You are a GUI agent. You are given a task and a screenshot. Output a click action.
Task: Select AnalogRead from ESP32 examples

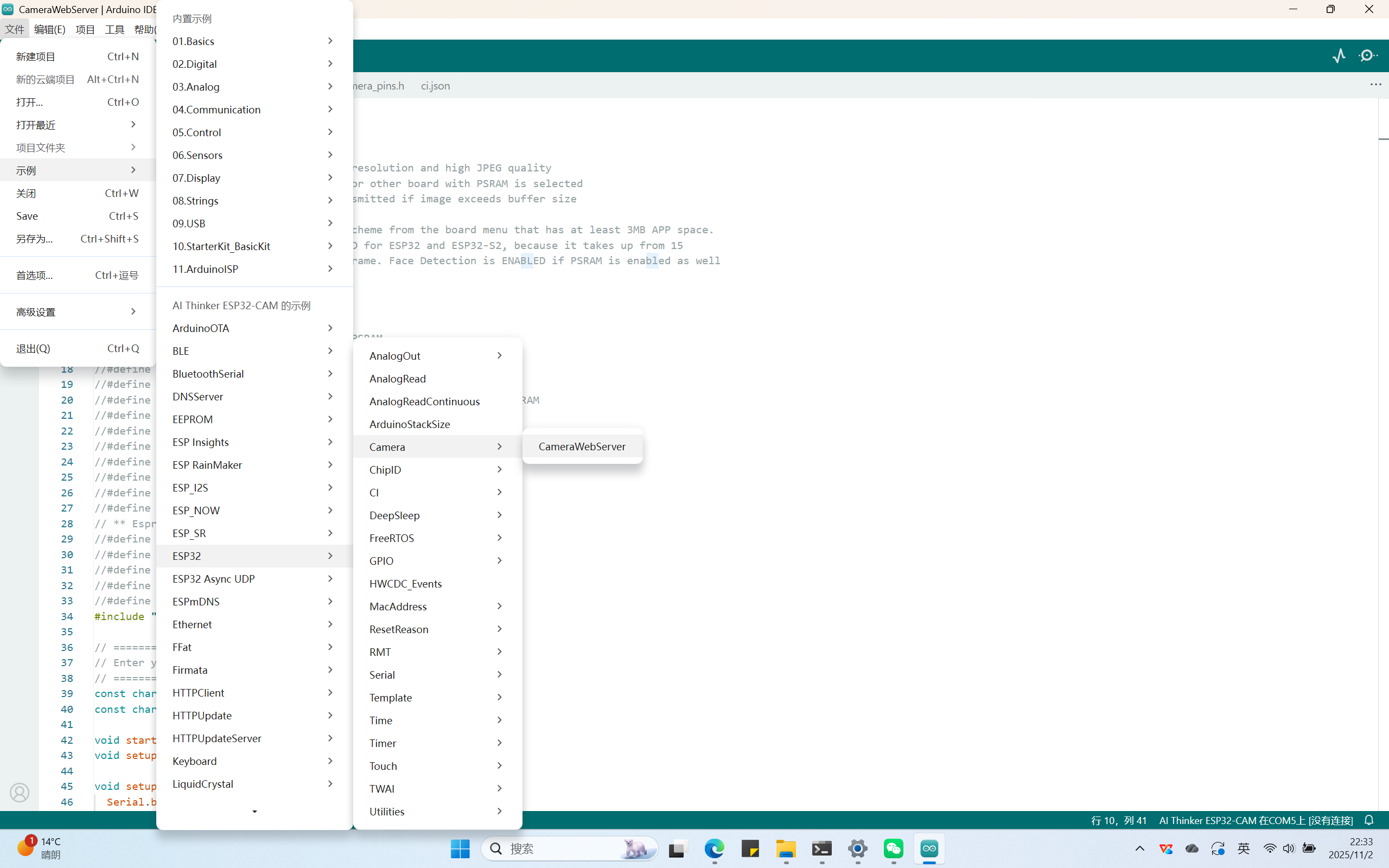[x=397, y=378]
